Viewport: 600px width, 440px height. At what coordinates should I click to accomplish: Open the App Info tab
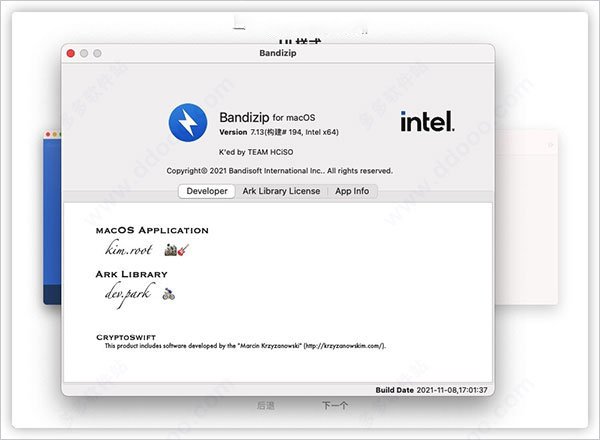coord(352,191)
